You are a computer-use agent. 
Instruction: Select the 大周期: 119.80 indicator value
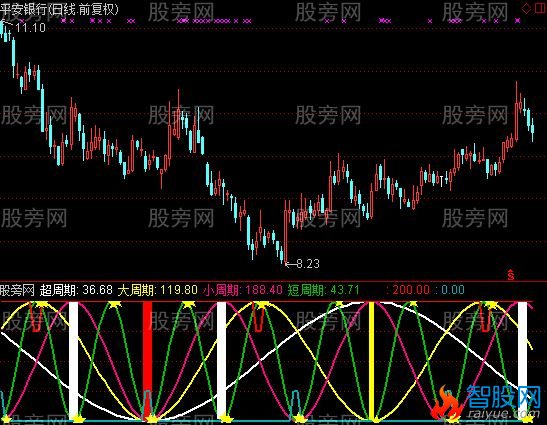[157, 290]
